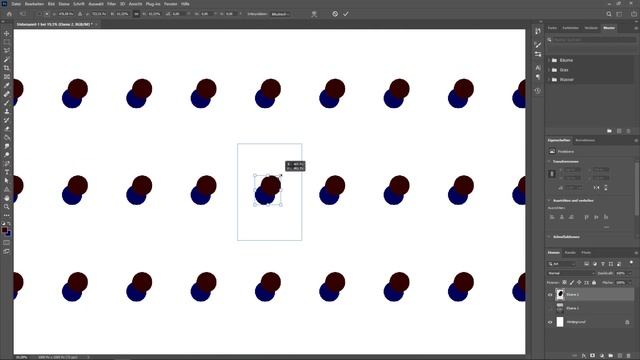Toggle lock all padlock in Layers panel

coord(594,282)
